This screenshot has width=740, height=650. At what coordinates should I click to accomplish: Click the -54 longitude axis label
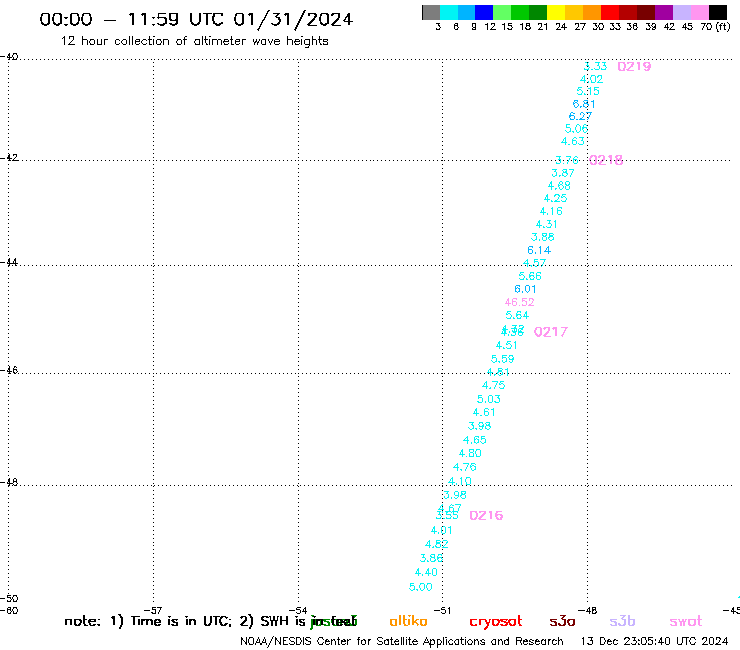[x=298, y=610]
